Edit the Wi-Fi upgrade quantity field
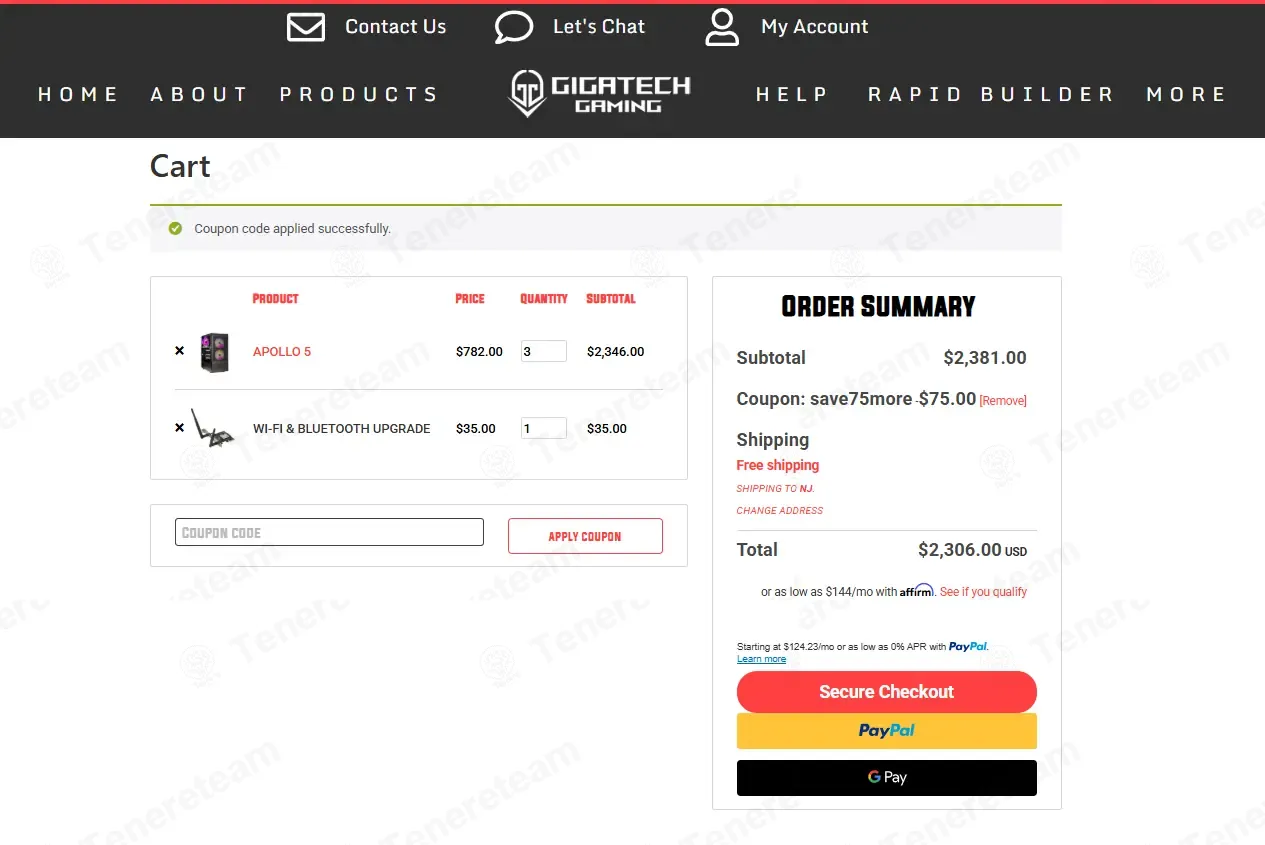 pyautogui.click(x=544, y=428)
